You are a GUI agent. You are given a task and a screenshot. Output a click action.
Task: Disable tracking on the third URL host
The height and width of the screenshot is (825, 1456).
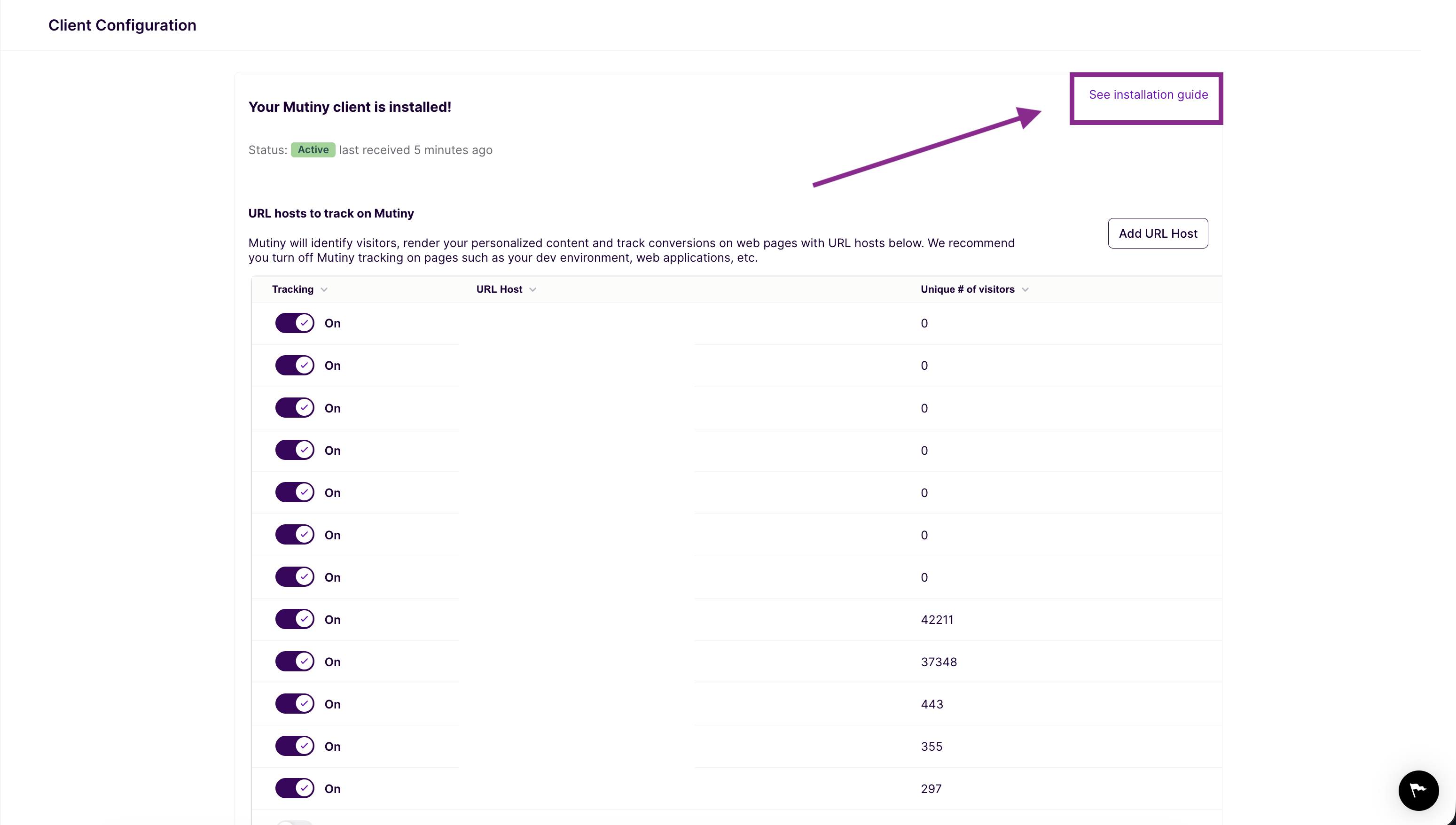pos(295,407)
